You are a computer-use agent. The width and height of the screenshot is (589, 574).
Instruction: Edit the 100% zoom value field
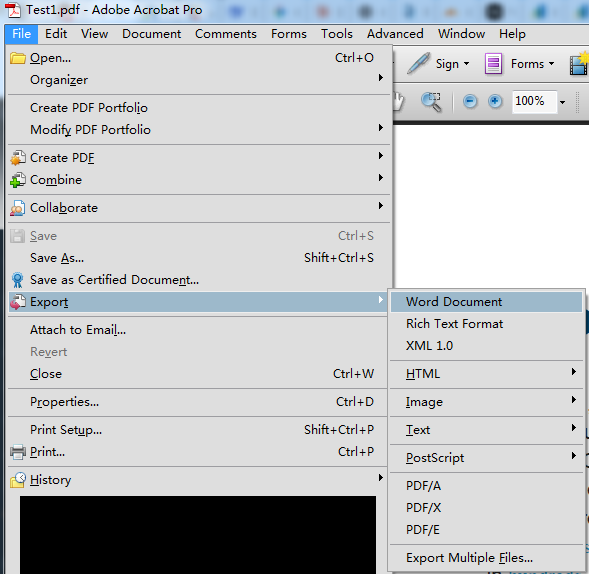pos(535,101)
